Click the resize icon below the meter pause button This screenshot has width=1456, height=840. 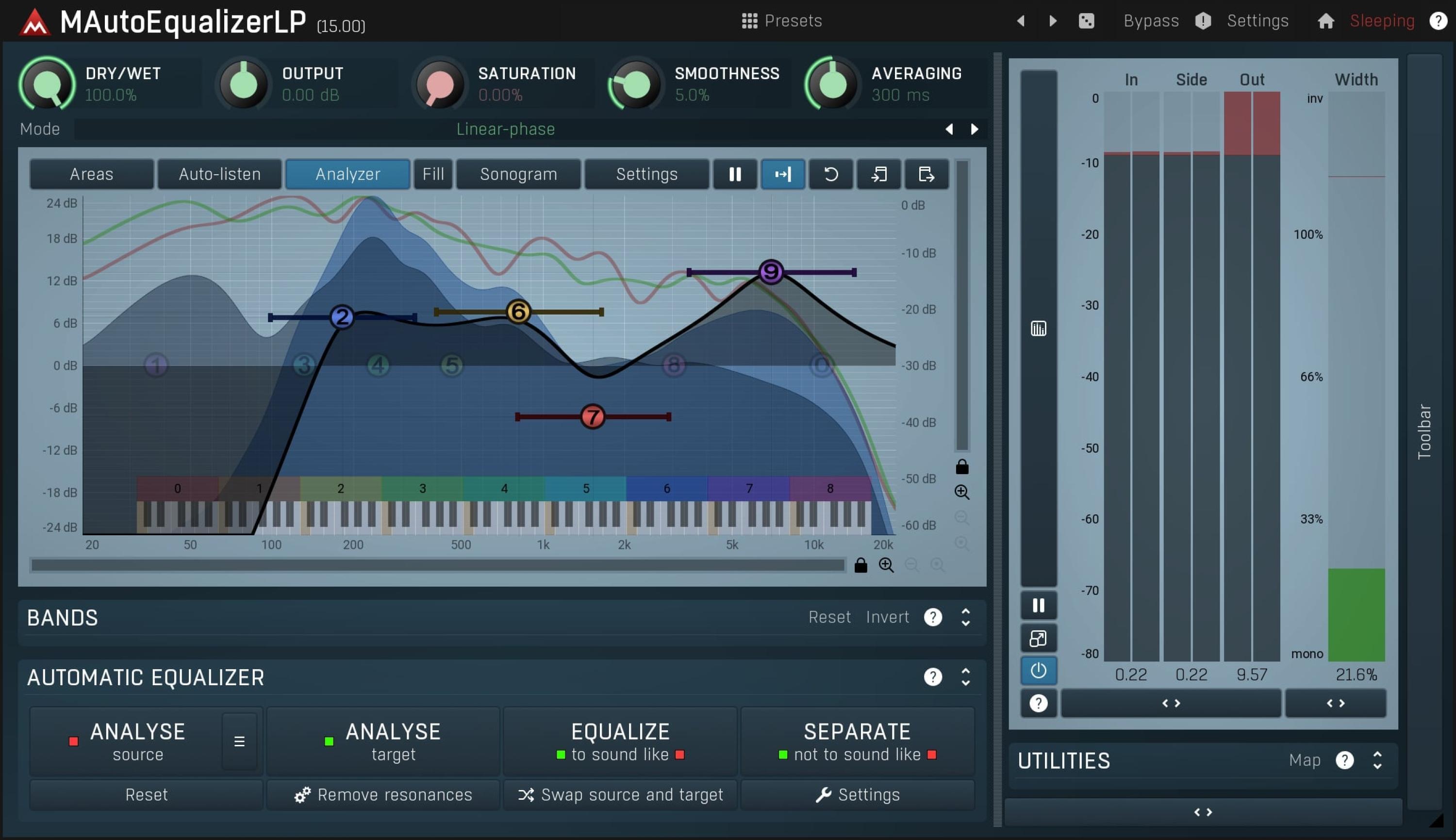1037,638
